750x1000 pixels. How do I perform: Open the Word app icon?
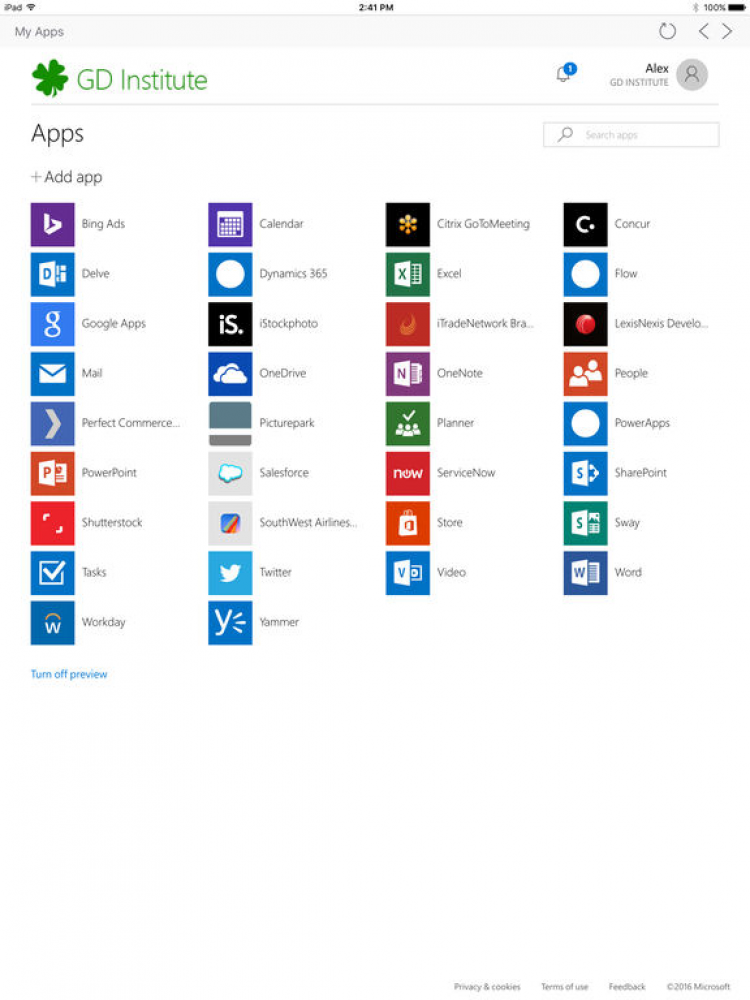(x=585, y=572)
